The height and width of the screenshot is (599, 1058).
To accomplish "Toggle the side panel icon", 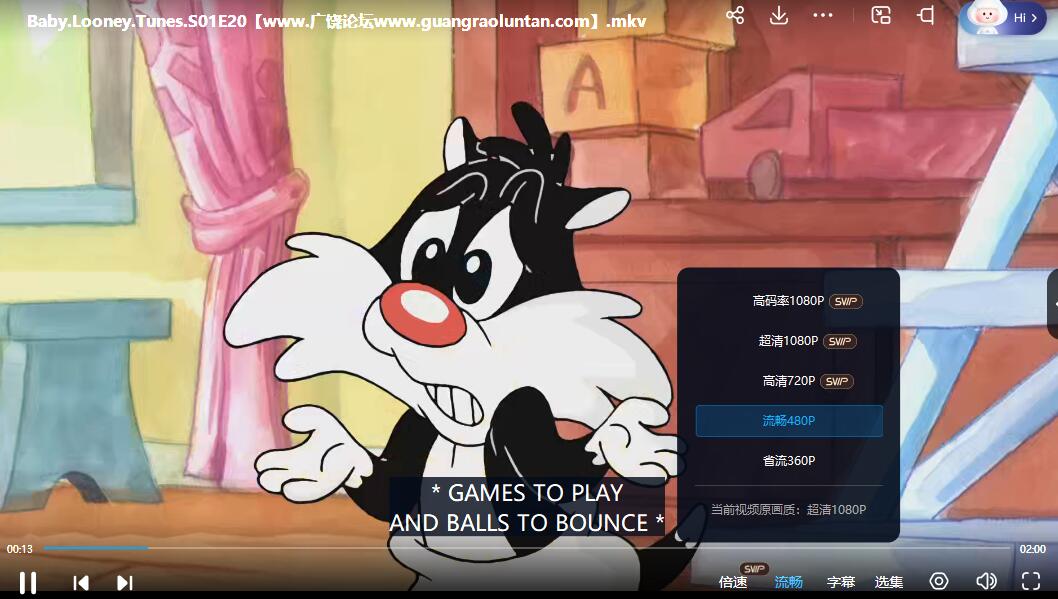I will tap(926, 16).
